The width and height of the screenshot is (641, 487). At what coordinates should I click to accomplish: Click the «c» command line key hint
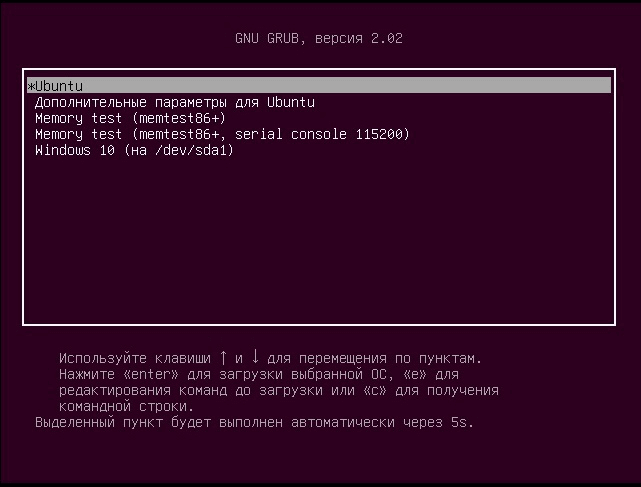point(375,390)
